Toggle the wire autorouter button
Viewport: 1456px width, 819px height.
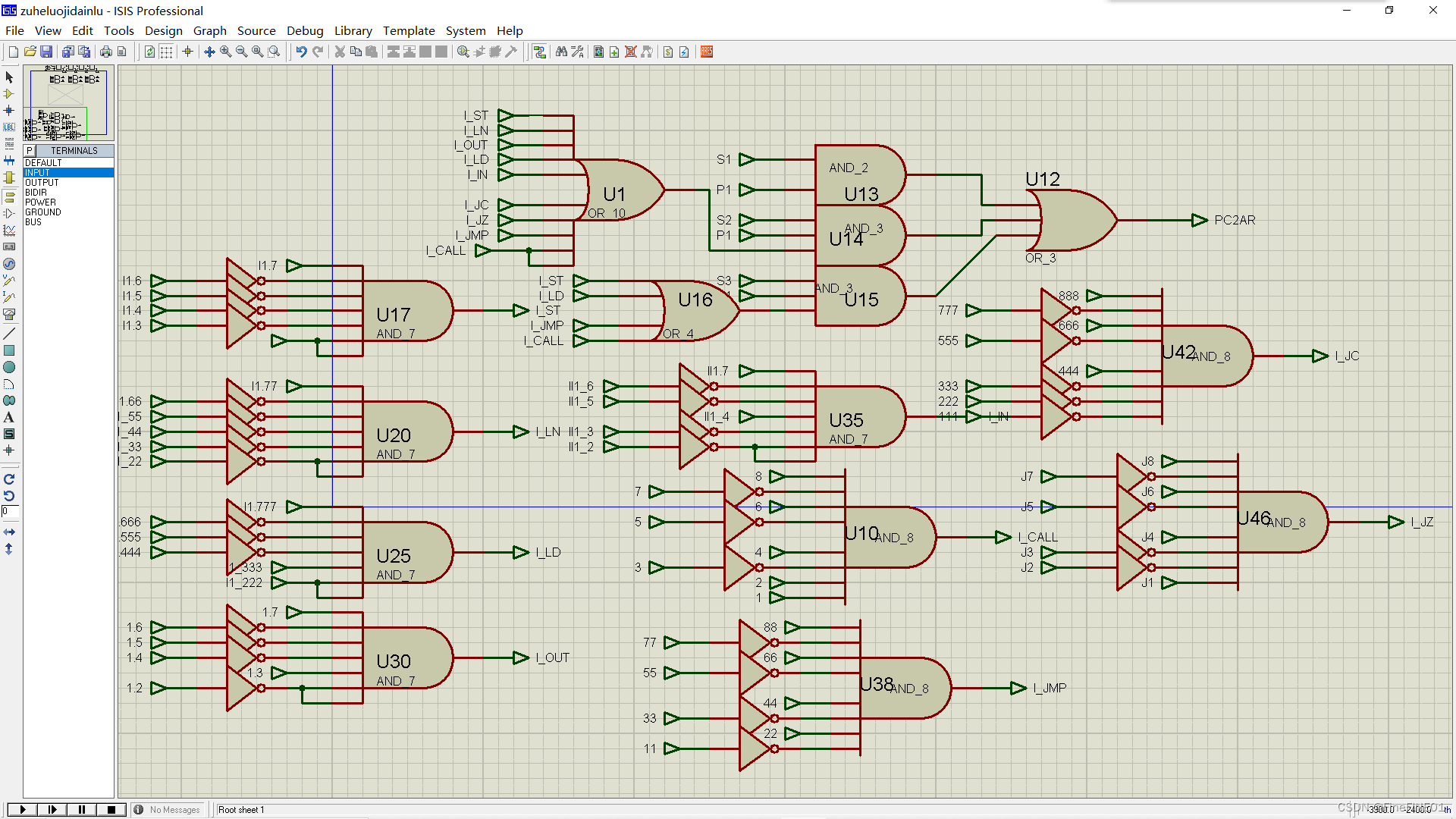(x=539, y=52)
